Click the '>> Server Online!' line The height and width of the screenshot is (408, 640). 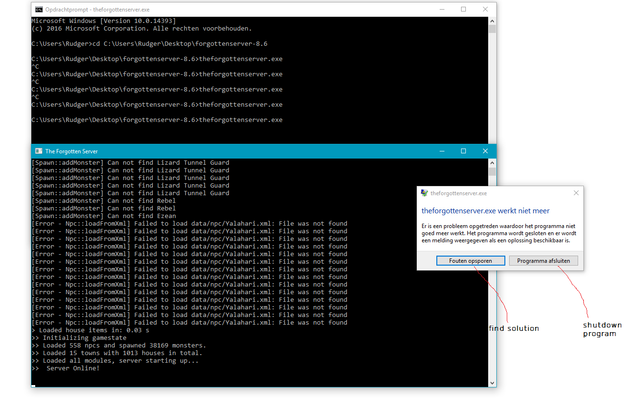pyautogui.click(x=66, y=368)
